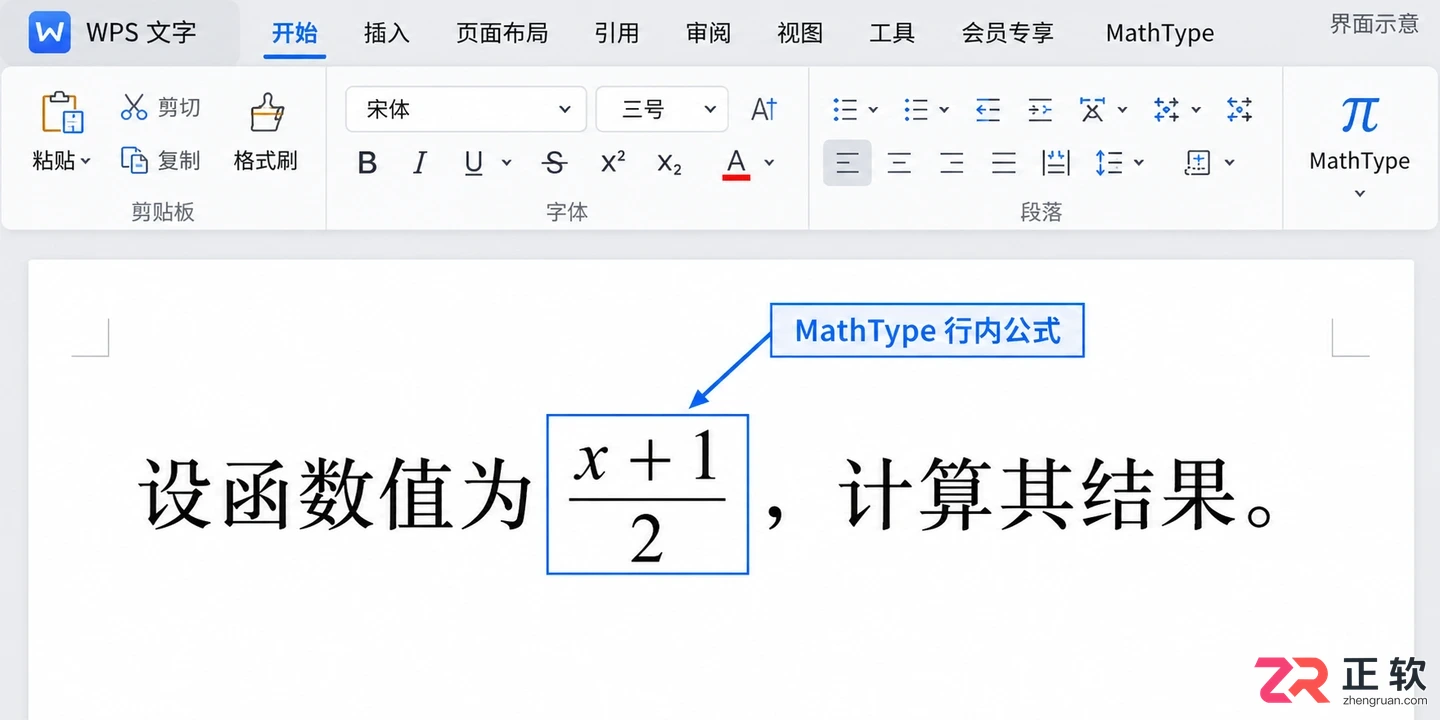Click in text 设函数值为
This screenshot has height=720, width=1440.
336,493
